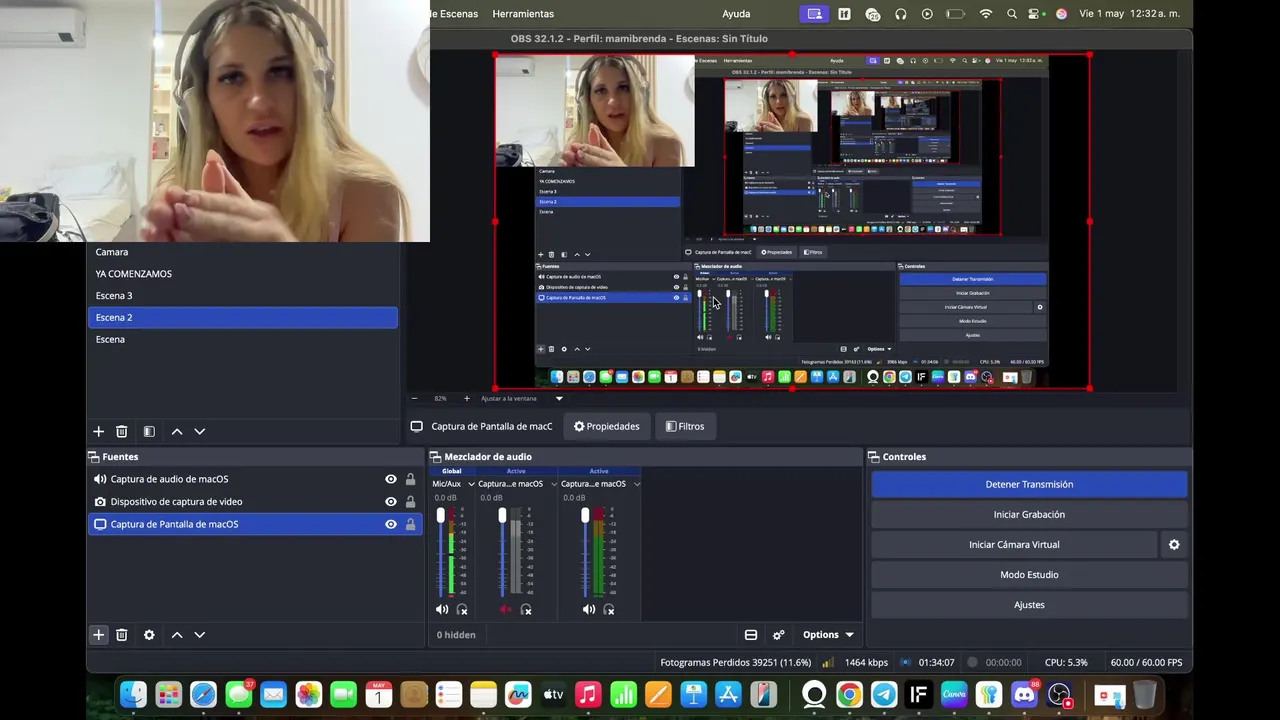Toggle visibility of Dispositivo de captura de vídeo
This screenshot has height=720, width=1280.
click(391, 502)
